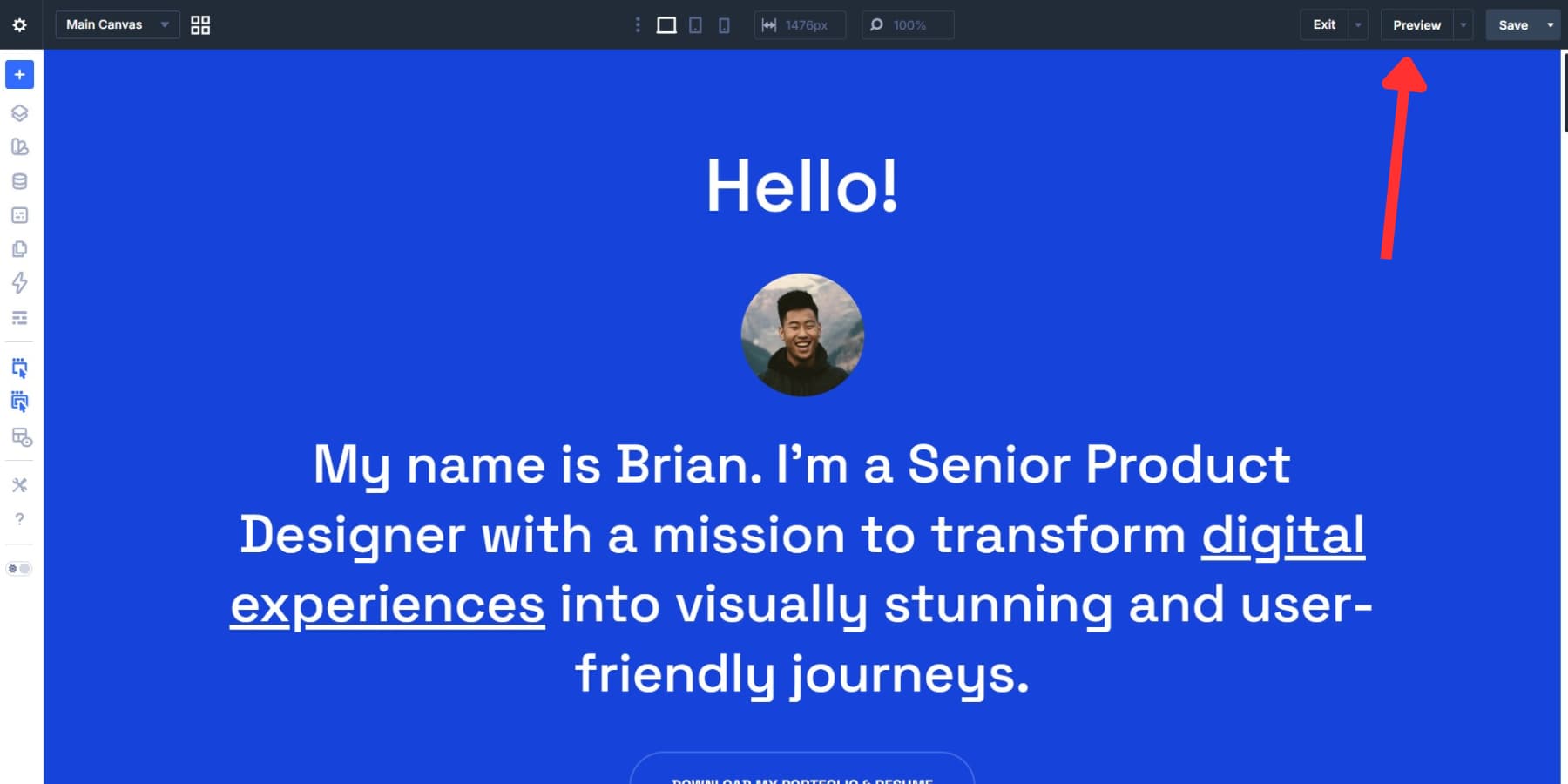The image size is (1568, 784).
Task: Expand the Preview button dropdown arrow
Action: [x=1461, y=25]
